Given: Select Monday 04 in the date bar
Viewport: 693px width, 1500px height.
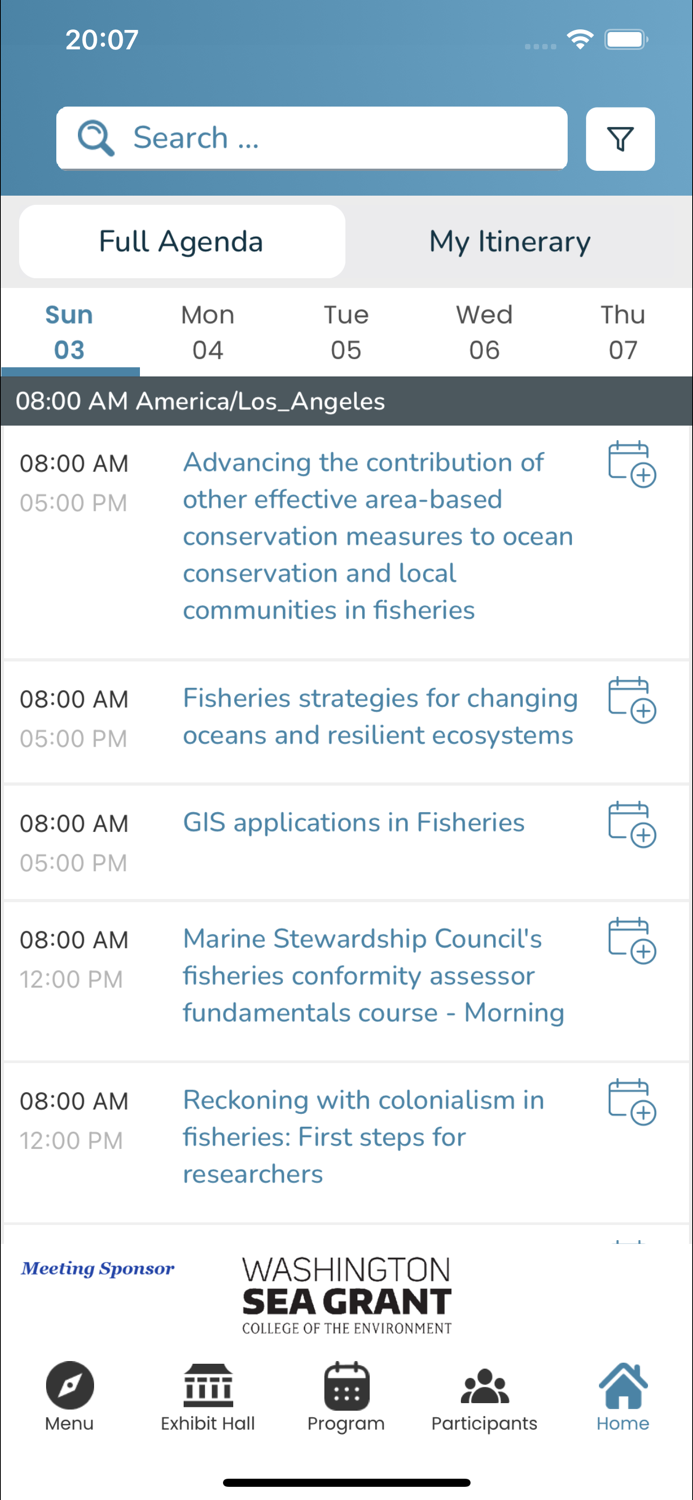Looking at the screenshot, I should [207, 332].
